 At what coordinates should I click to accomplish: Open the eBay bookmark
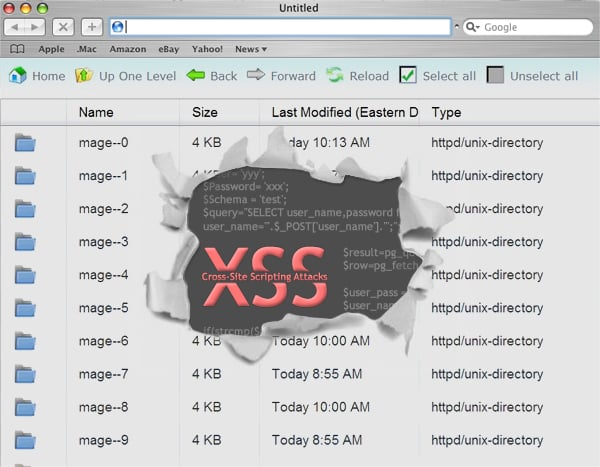tap(169, 49)
